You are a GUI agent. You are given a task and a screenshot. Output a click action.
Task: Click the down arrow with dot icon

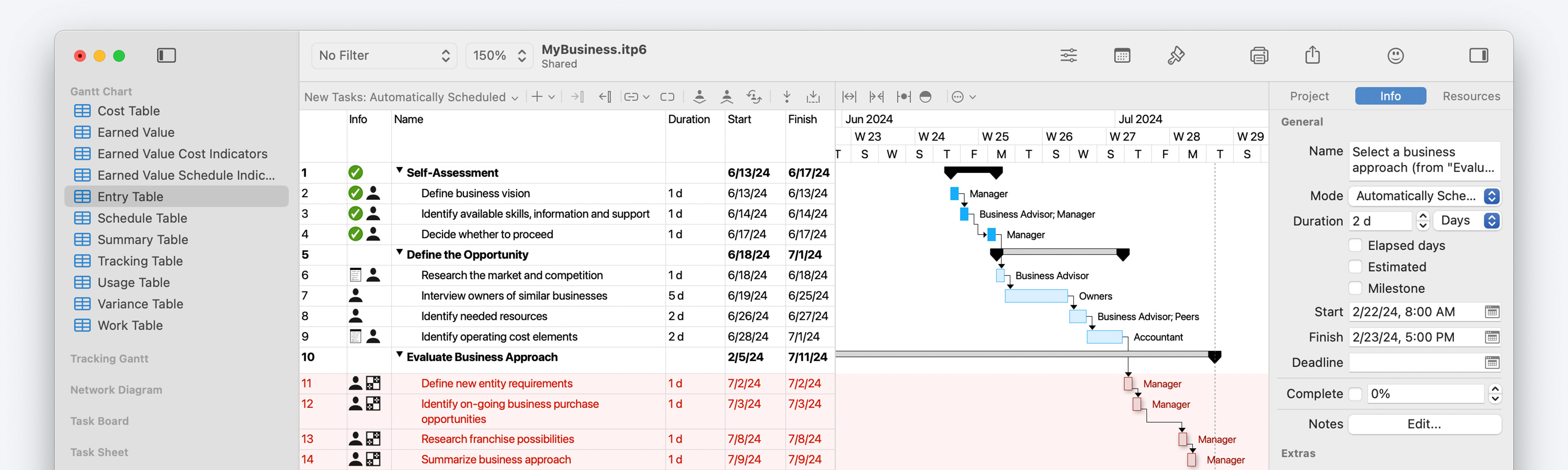(787, 97)
